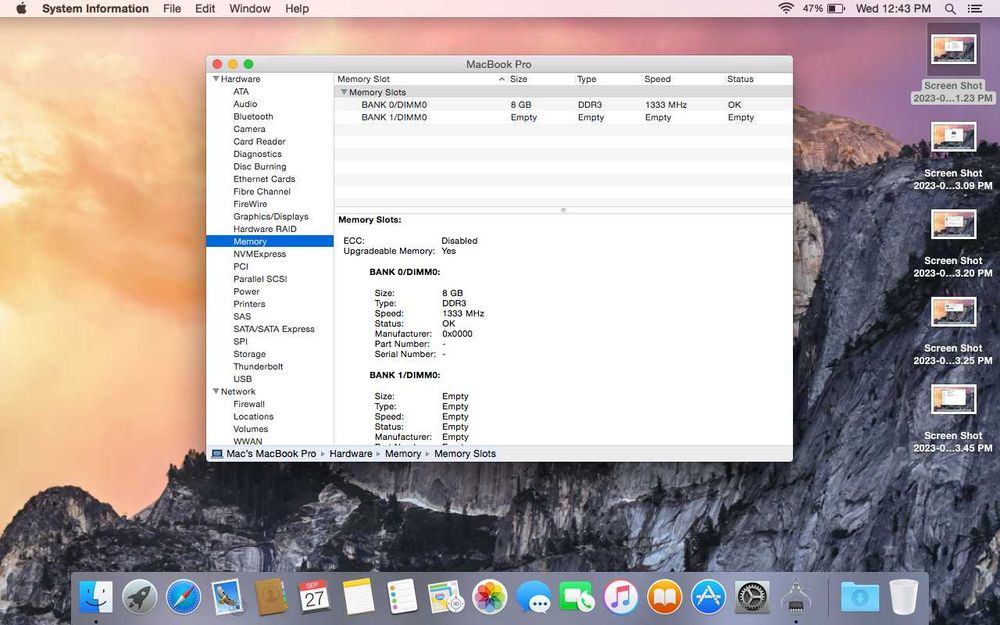Click Memory Slots in the path bar

pos(465,453)
